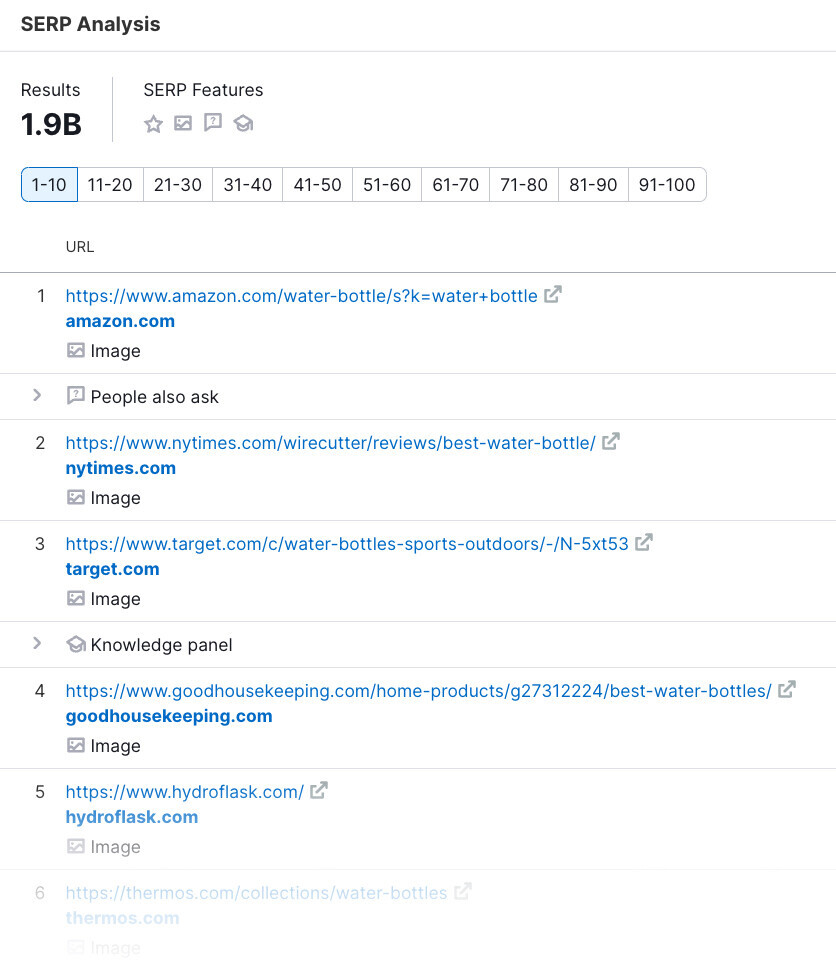Screen dimensions: 836x969
Task: Collapse the People also ask chevron arrow
Action: [x=39, y=396]
